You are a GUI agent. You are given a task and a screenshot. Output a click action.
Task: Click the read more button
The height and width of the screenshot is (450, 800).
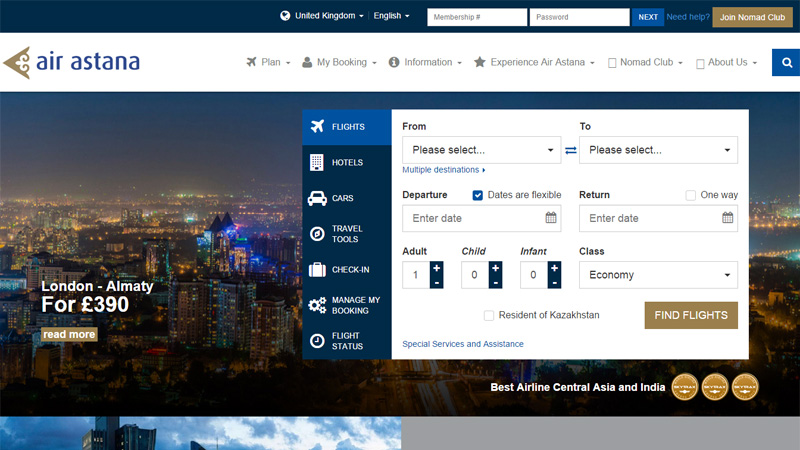(69, 334)
